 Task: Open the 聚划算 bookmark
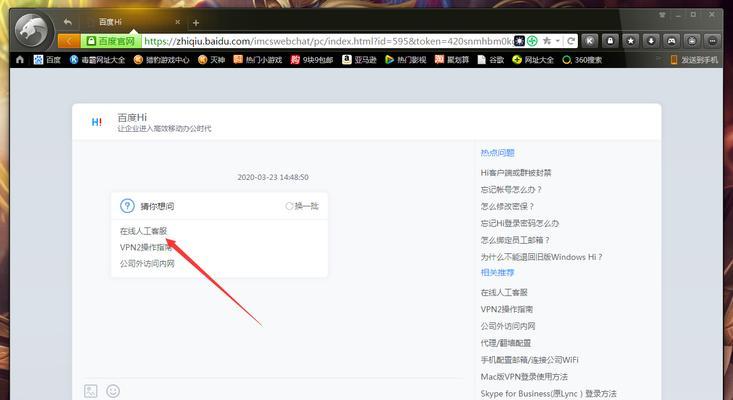(x=452, y=60)
